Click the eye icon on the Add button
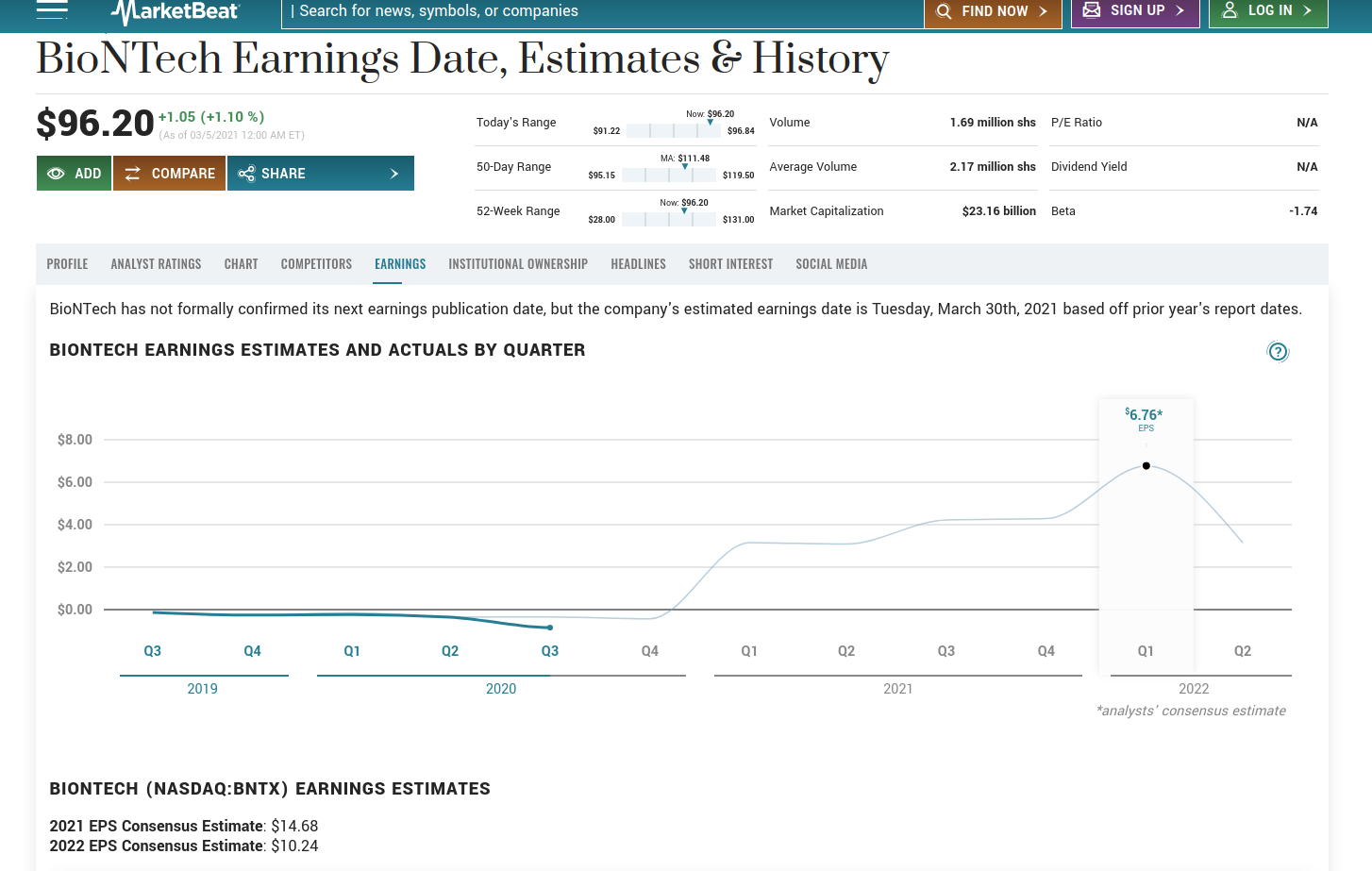The width and height of the screenshot is (1372, 871). pyautogui.click(x=56, y=174)
